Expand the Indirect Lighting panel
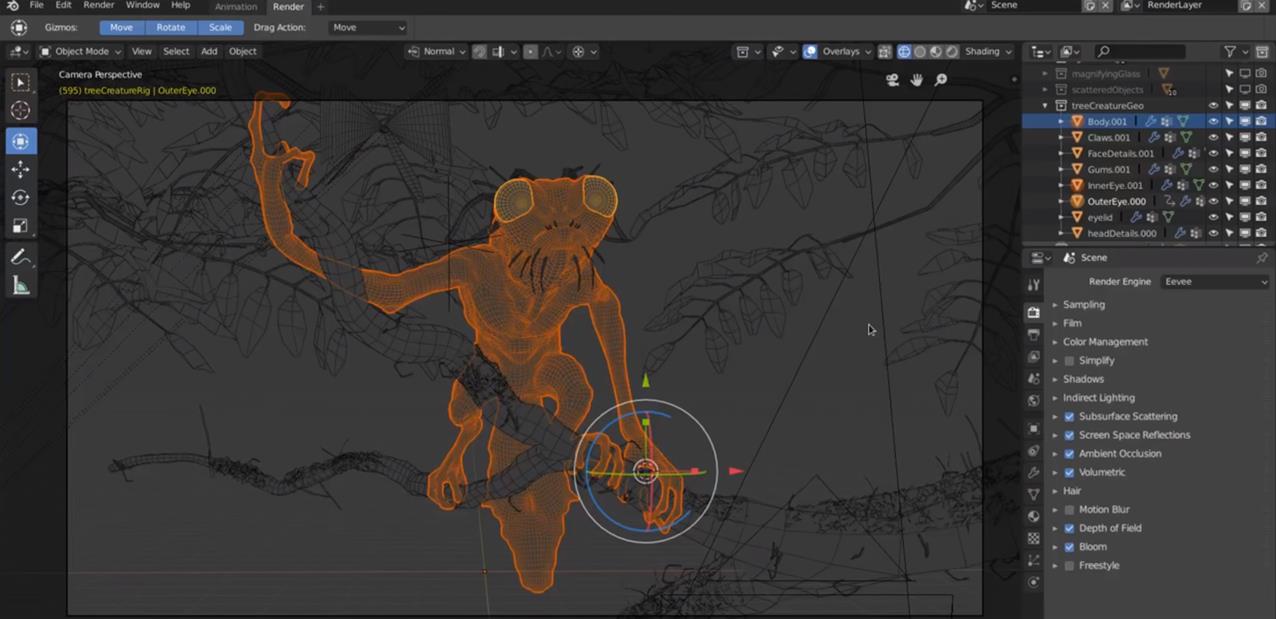This screenshot has height=619, width=1276. coord(1098,398)
